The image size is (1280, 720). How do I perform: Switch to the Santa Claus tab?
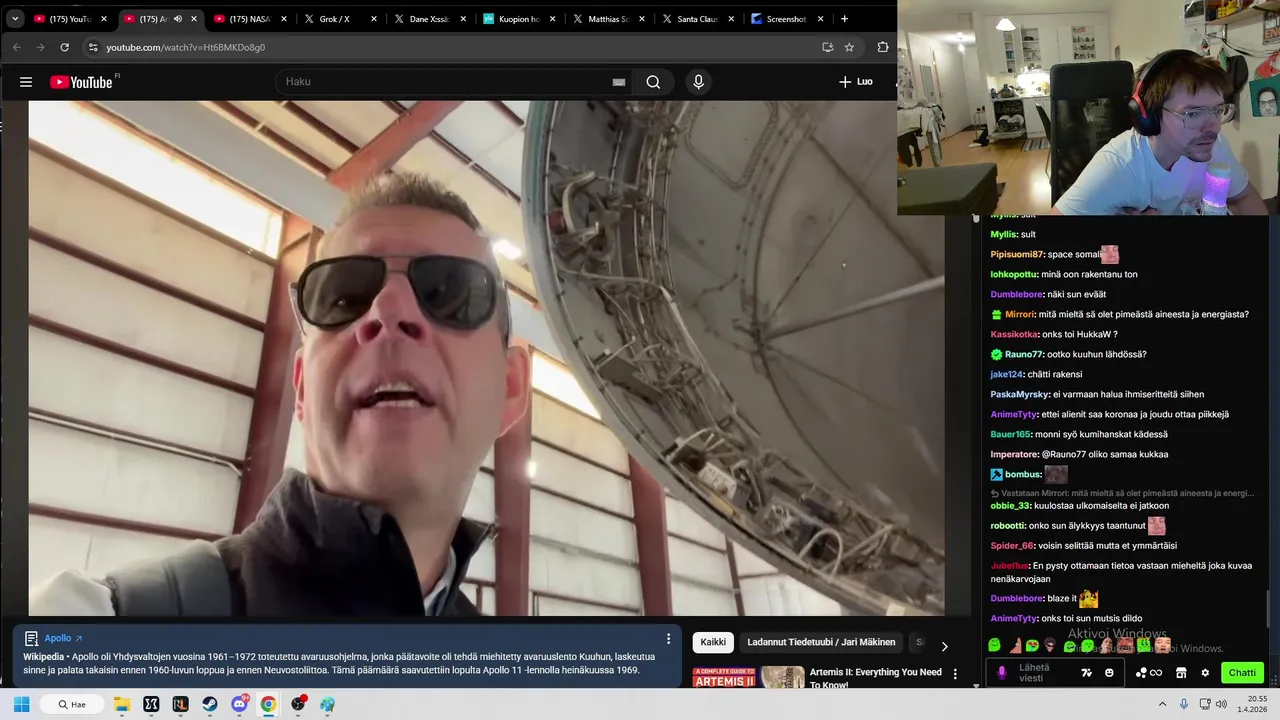click(x=700, y=19)
